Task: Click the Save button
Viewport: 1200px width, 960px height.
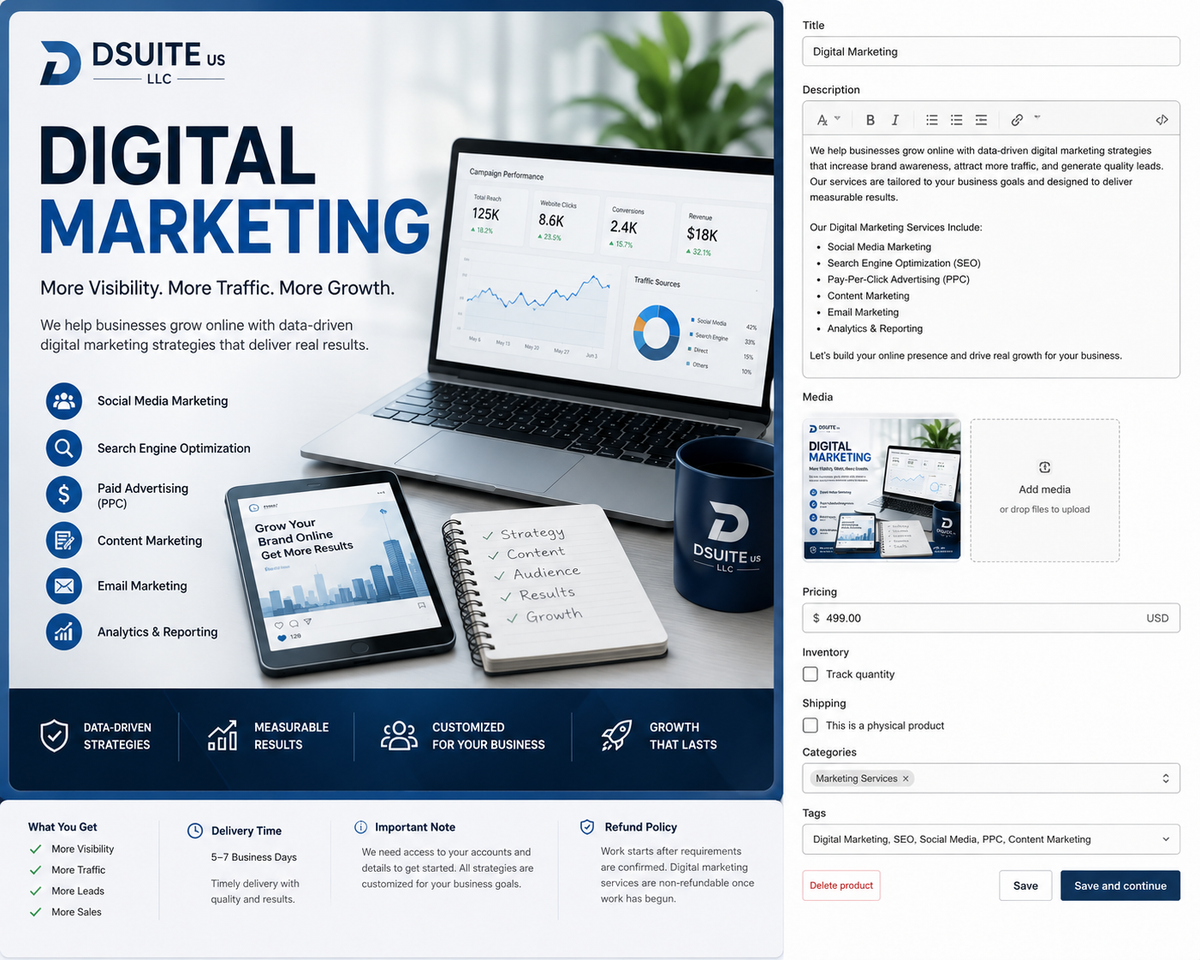Action: (x=1025, y=885)
